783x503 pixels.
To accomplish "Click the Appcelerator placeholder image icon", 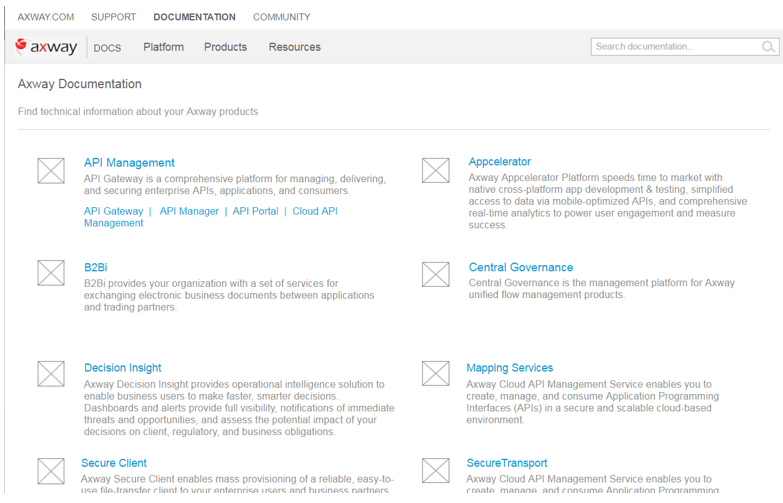I will (x=435, y=170).
